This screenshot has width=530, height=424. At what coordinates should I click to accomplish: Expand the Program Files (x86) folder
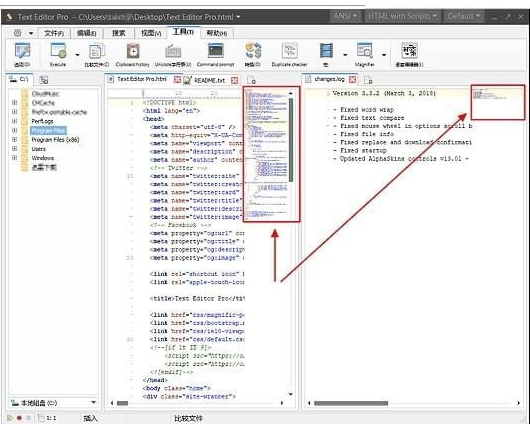pos(15,139)
